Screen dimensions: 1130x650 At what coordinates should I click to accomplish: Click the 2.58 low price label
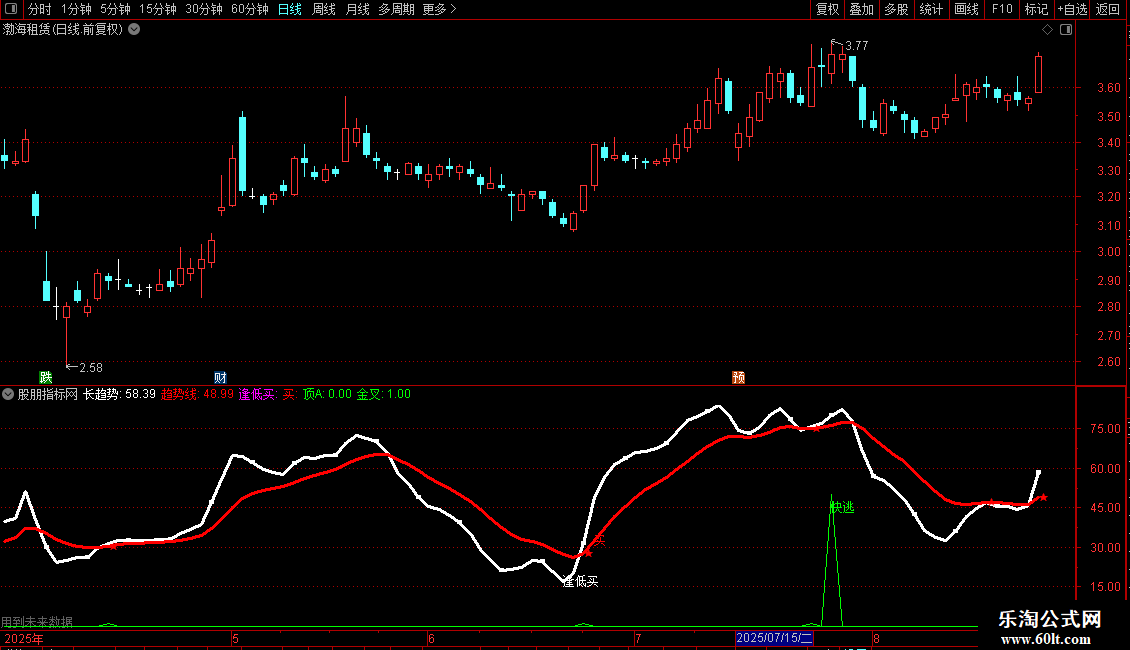click(91, 368)
